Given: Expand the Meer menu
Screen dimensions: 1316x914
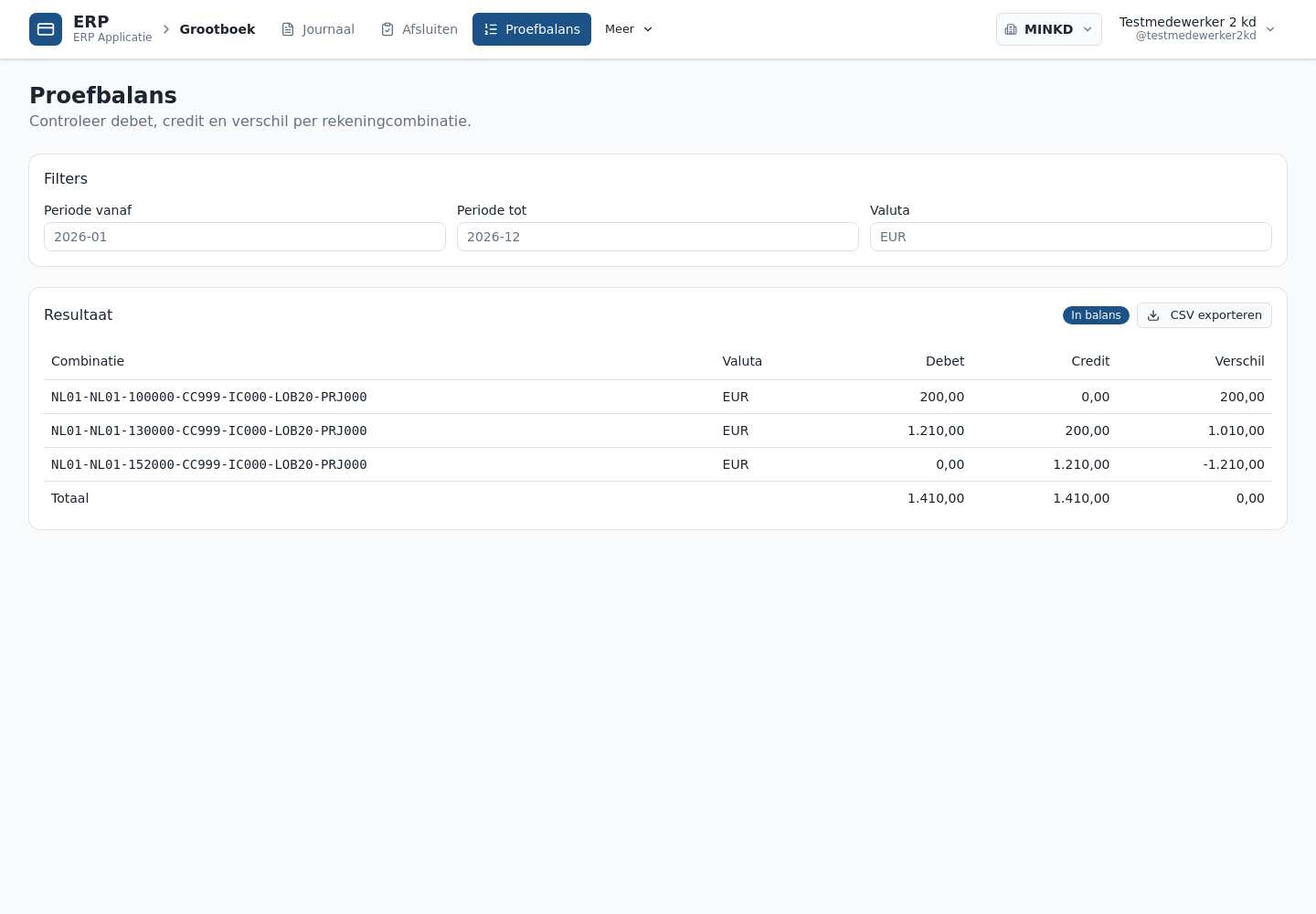Looking at the screenshot, I should [629, 29].
